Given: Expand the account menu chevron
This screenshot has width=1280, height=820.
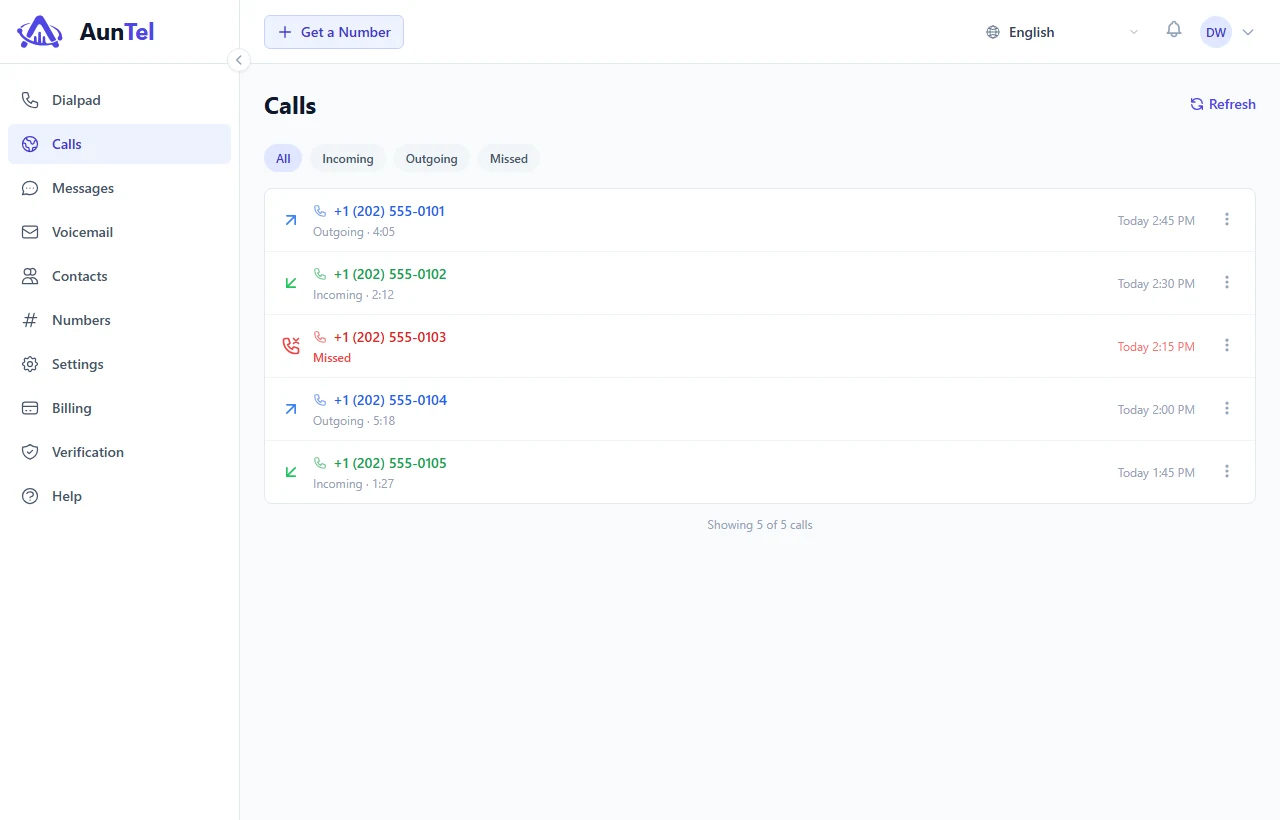Looking at the screenshot, I should click(1248, 32).
